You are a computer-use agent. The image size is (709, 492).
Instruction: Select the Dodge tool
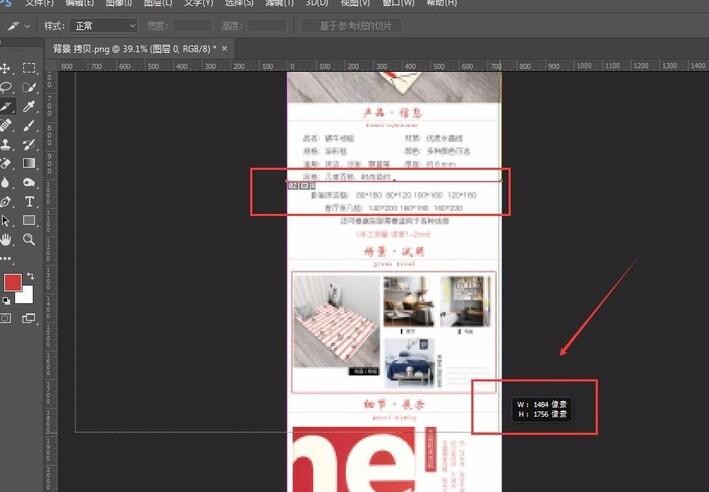tap(29, 182)
